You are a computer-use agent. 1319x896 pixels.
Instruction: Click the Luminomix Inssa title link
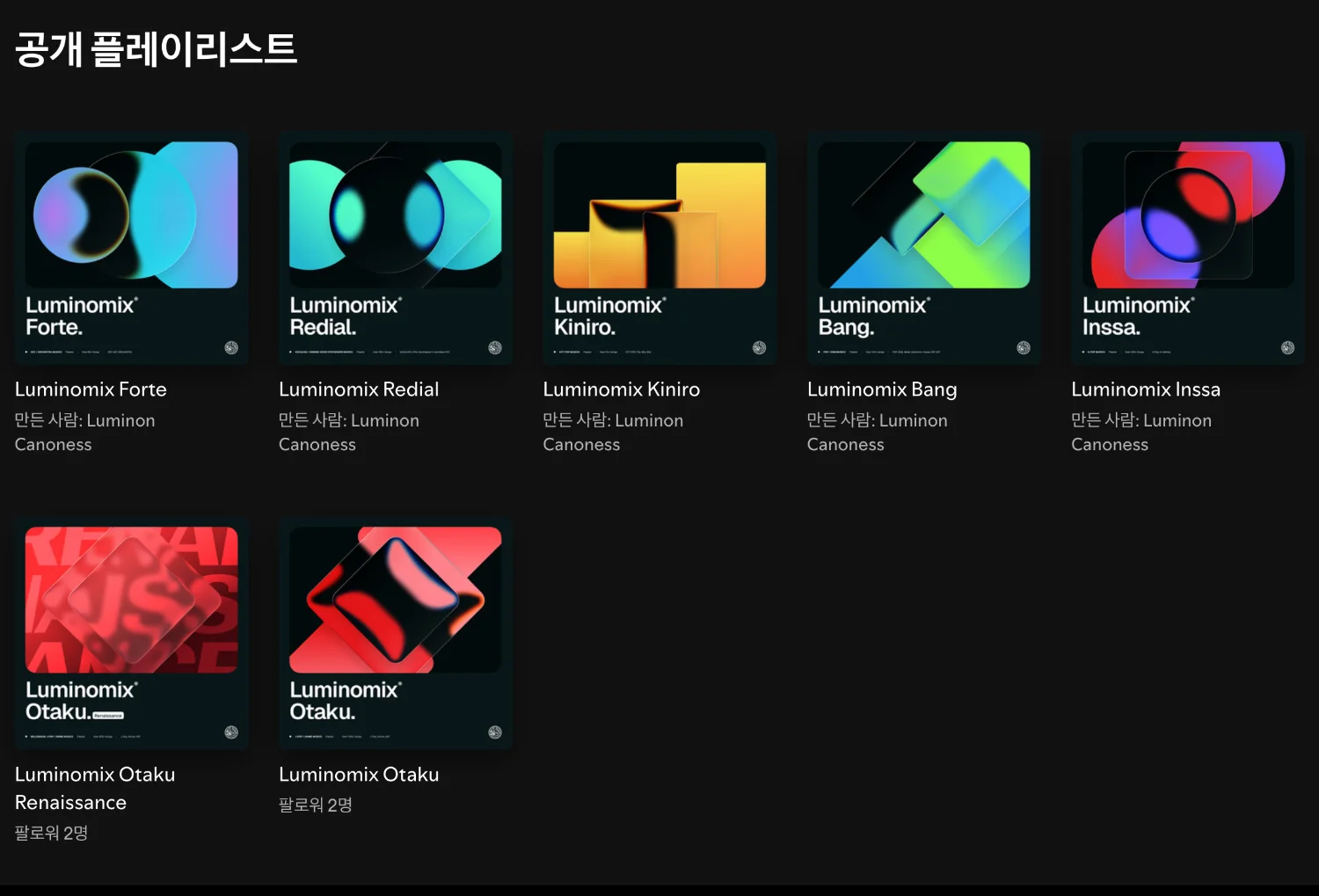[1145, 390]
